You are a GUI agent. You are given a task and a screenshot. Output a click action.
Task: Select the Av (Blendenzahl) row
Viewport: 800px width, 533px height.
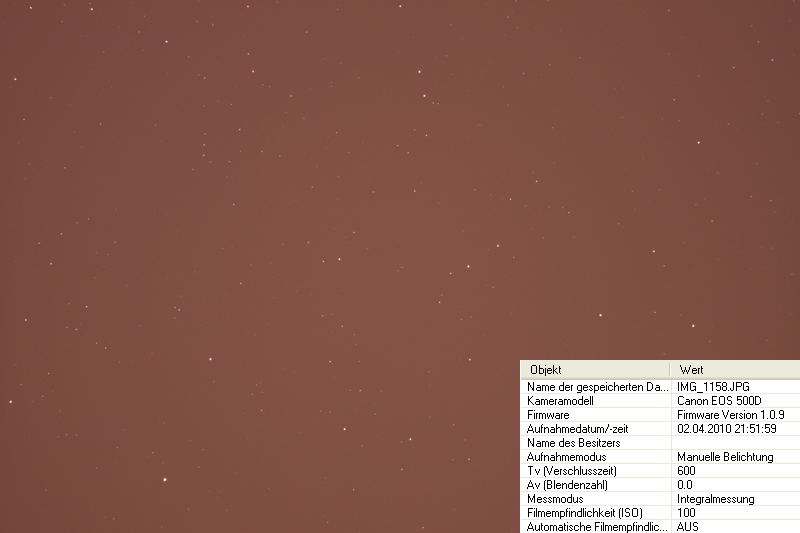tap(563, 485)
